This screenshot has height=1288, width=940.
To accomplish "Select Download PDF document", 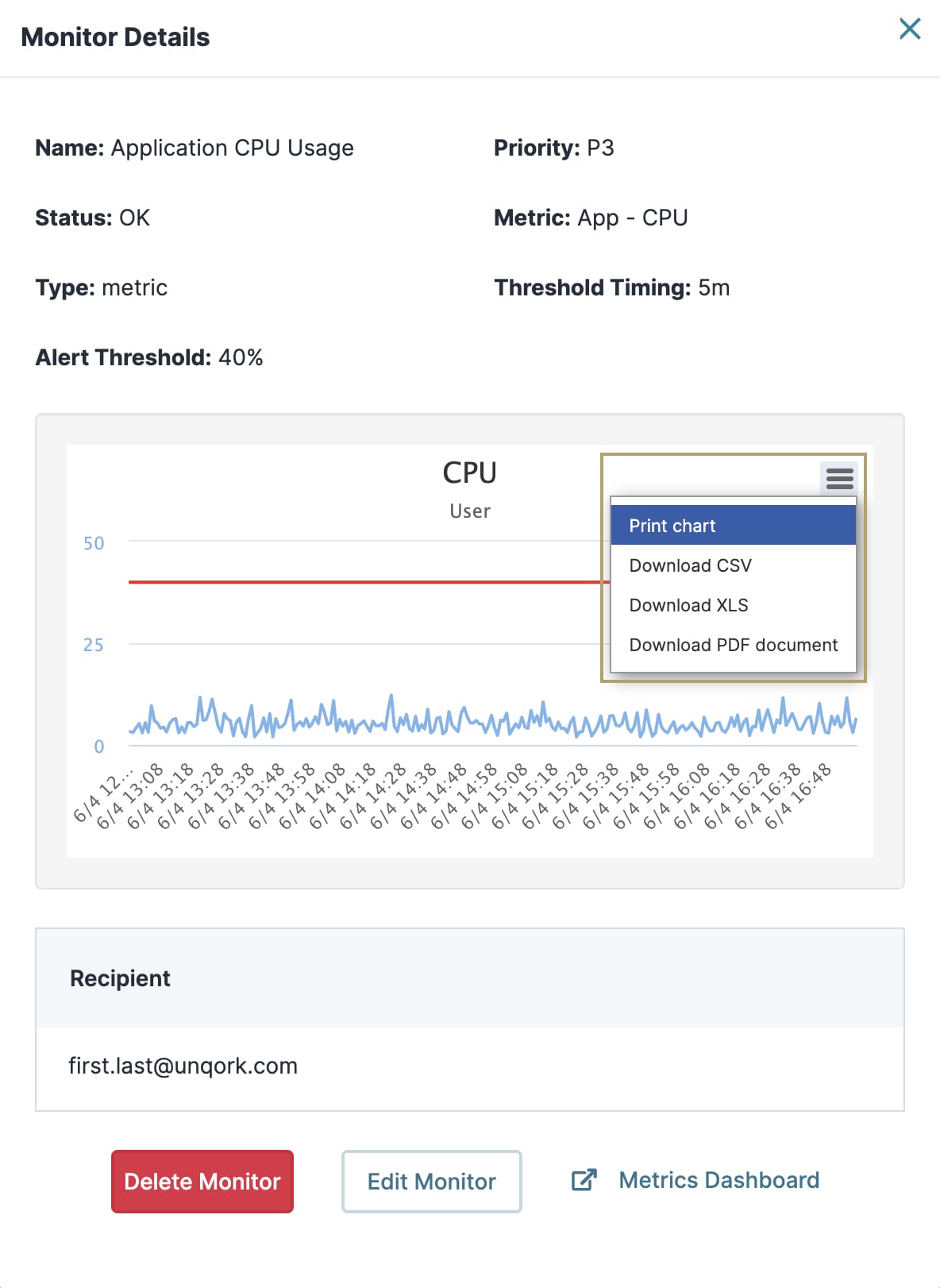I will pyautogui.click(x=733, y=645).
